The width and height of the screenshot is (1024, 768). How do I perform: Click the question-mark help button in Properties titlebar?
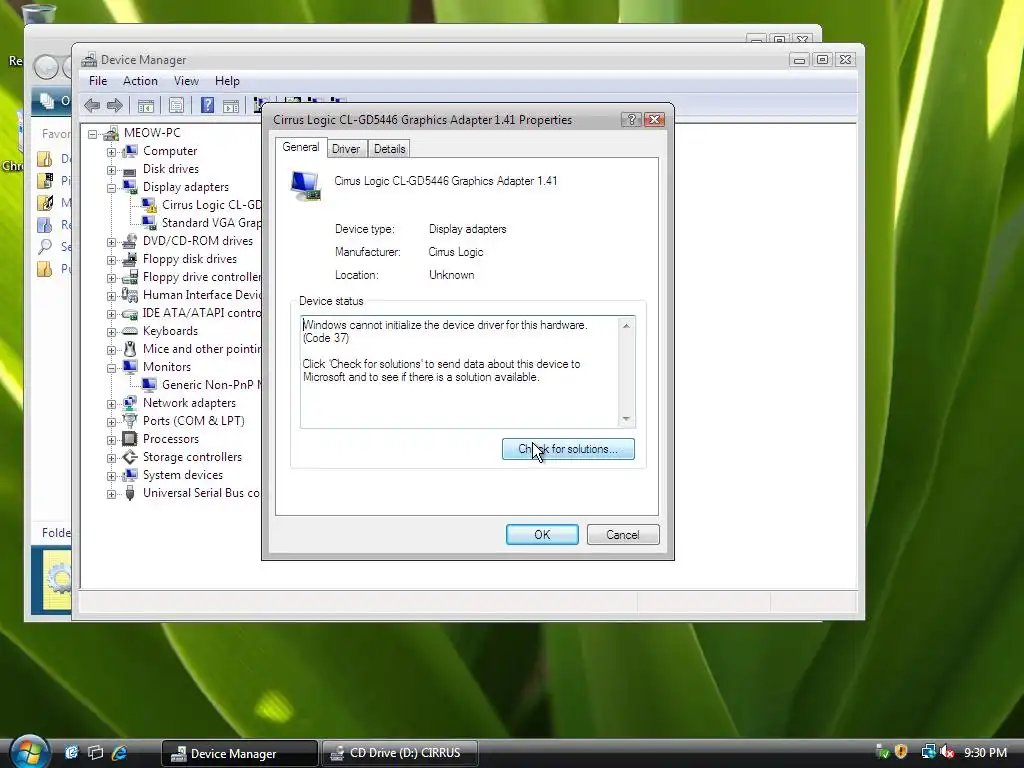[x=631, y=120]
